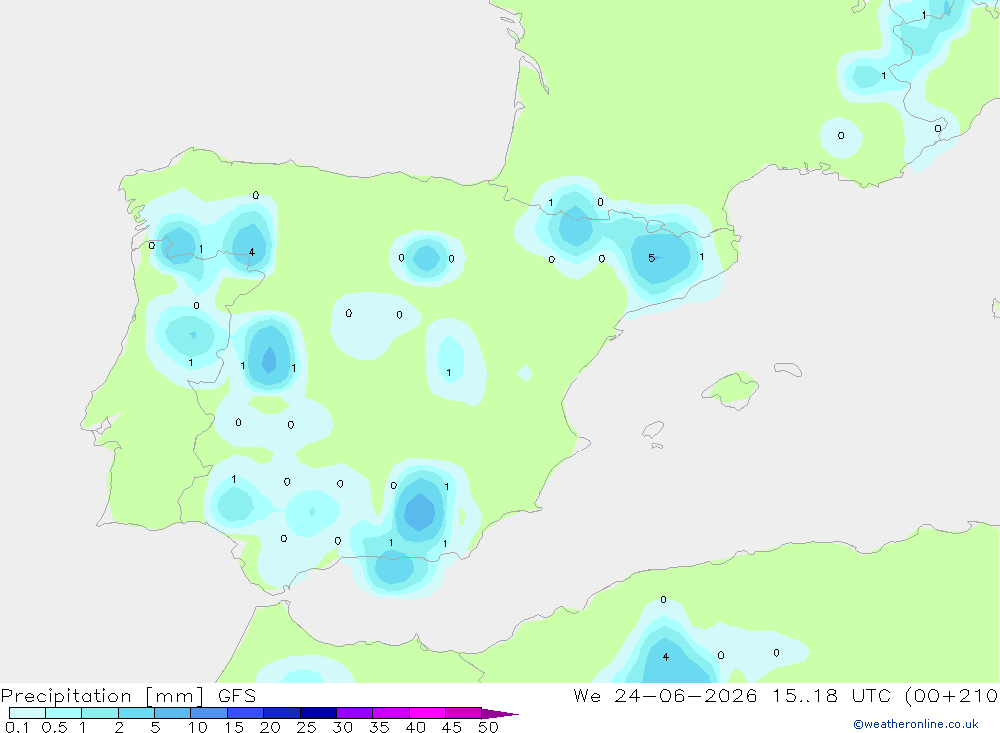Image resolution: width=1000 pixels, height=733 pixels.
Task: Select the 2–5 mm legend color swatch
Action: (x=136, y=713)
